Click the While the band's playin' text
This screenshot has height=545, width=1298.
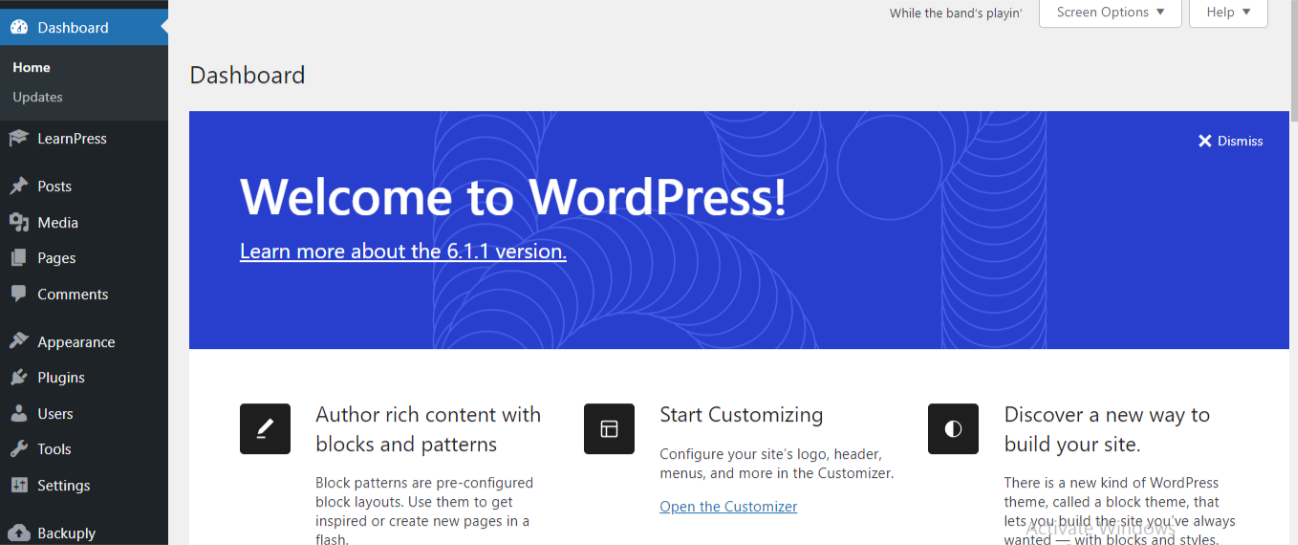(956, 13)
